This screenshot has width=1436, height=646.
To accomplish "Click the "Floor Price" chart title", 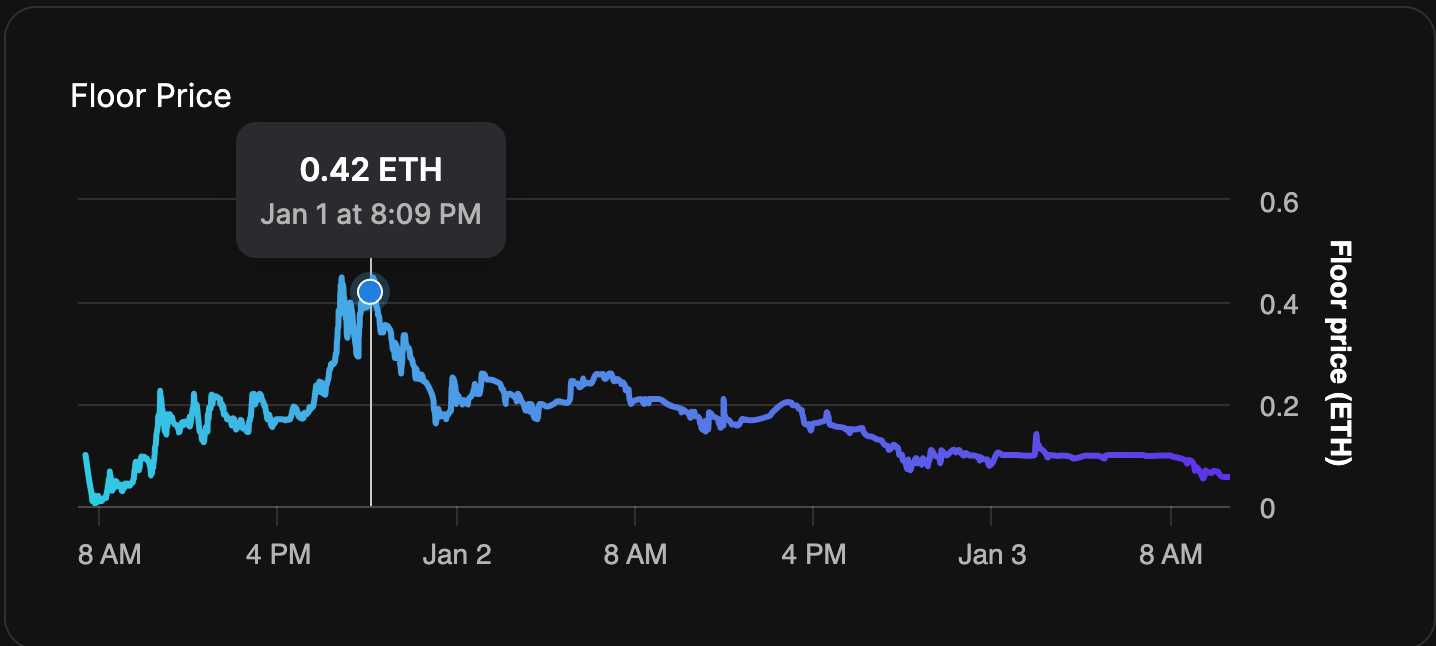I will point(151,96).
